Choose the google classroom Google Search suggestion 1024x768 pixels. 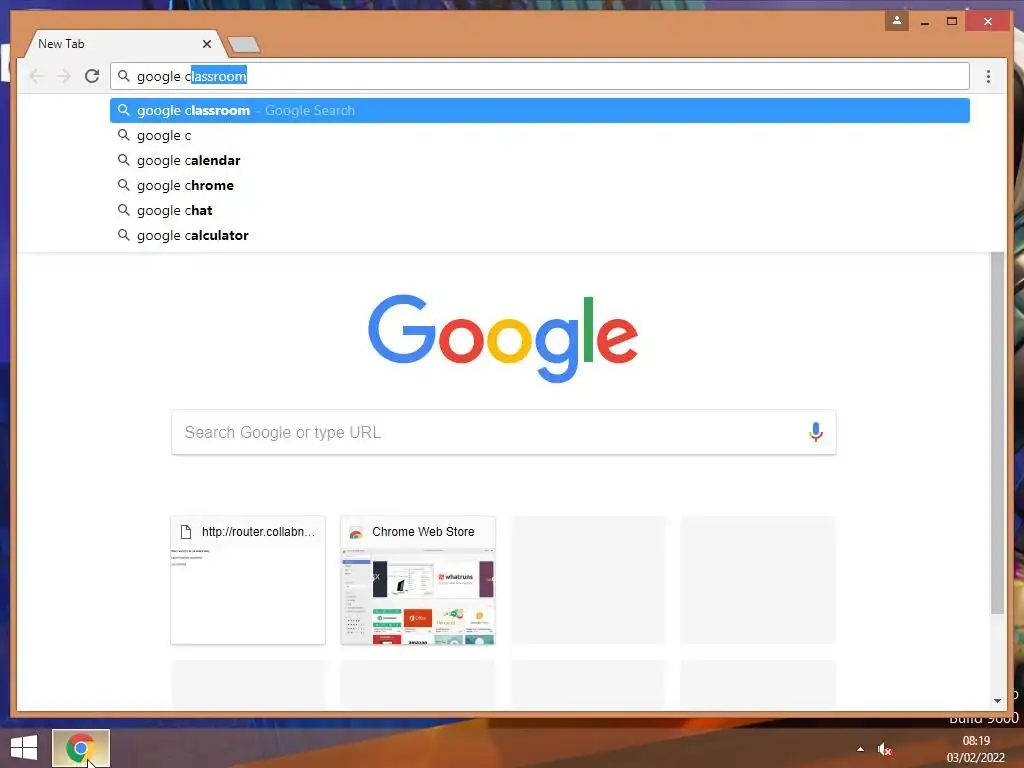click(539, 110)
